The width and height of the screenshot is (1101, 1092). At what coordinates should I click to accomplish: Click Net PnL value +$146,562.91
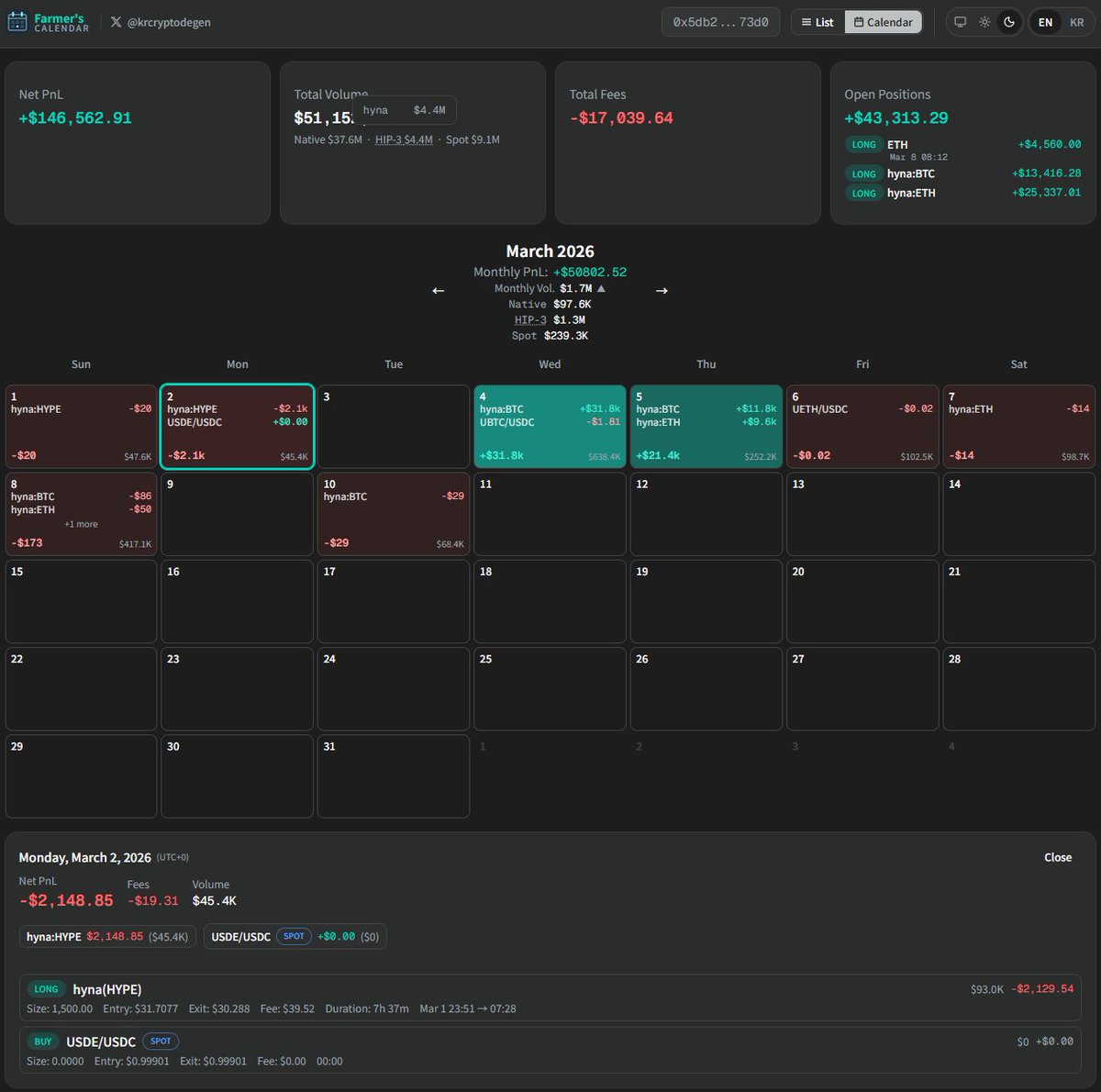click(x=75, y=117)
